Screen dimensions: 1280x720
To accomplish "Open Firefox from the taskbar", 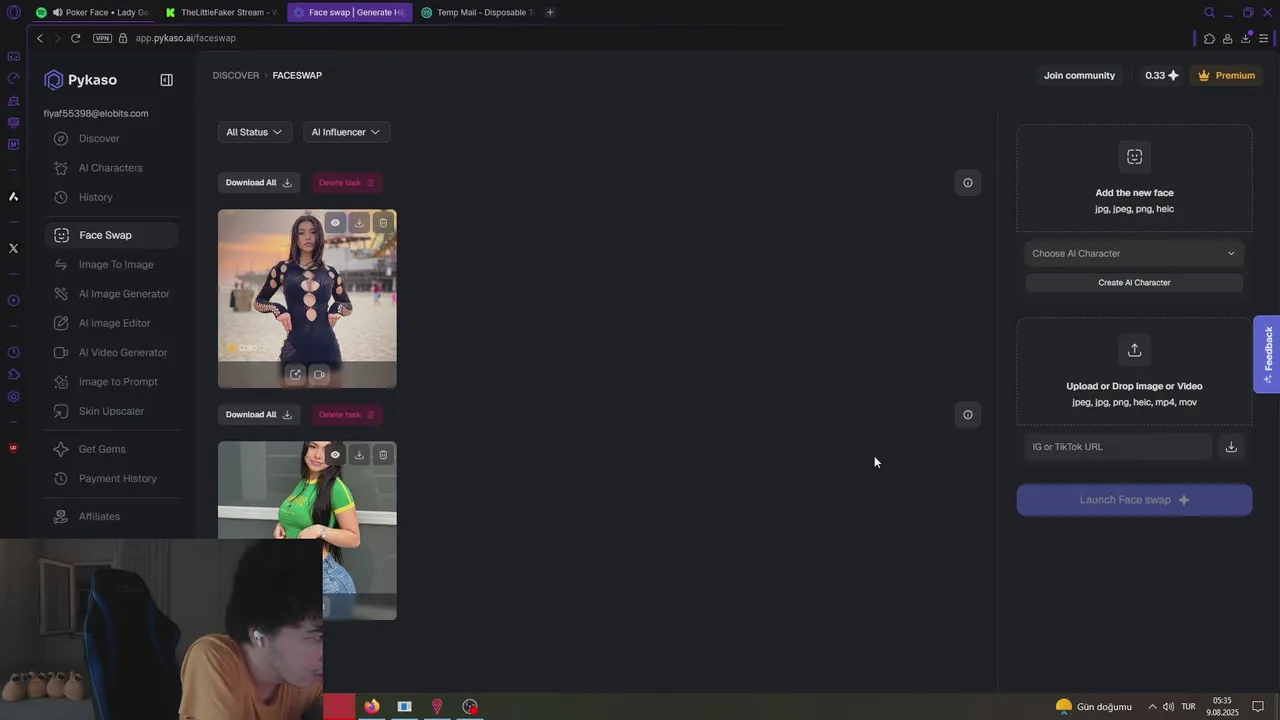I will point(372,706).
